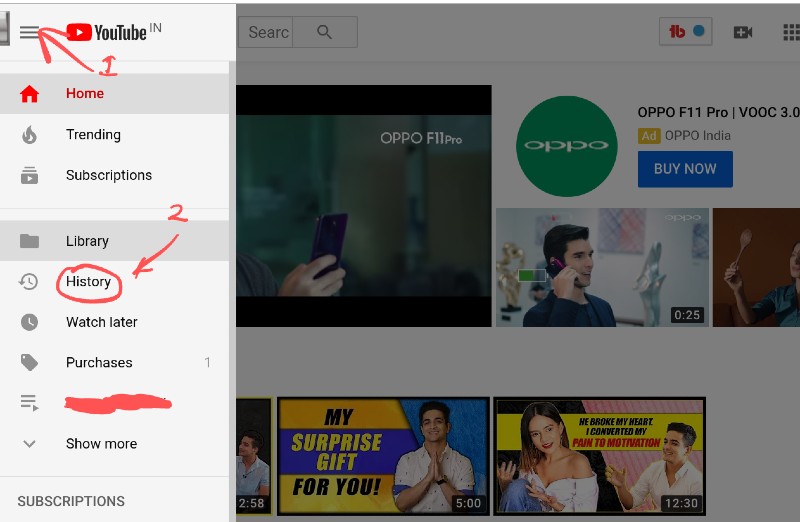800x522 pixels.
Task: Go to Subscriptions in sidebar
Action: (x=114, y=175)
